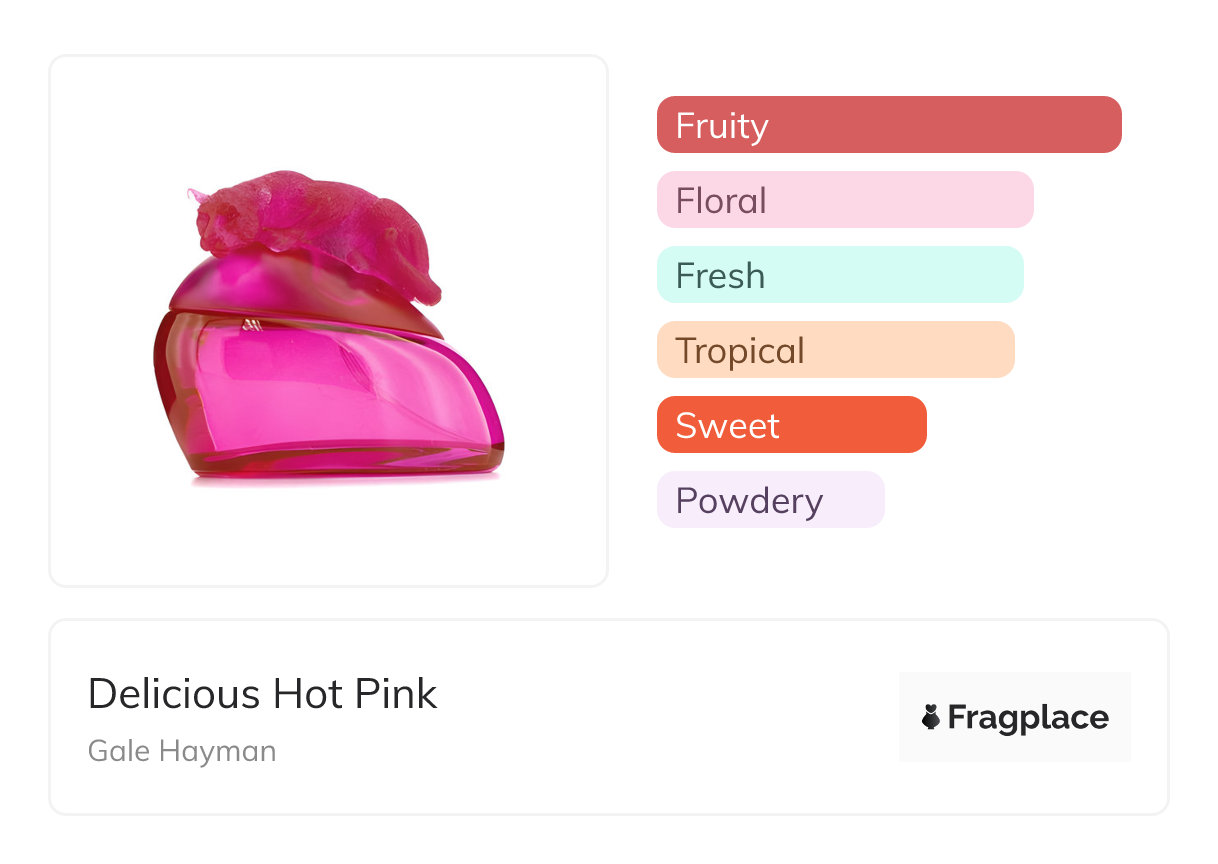This screenshot has width=1218, height=864.
Task: Click the word Fruity in the top bar
Action: 722,126
